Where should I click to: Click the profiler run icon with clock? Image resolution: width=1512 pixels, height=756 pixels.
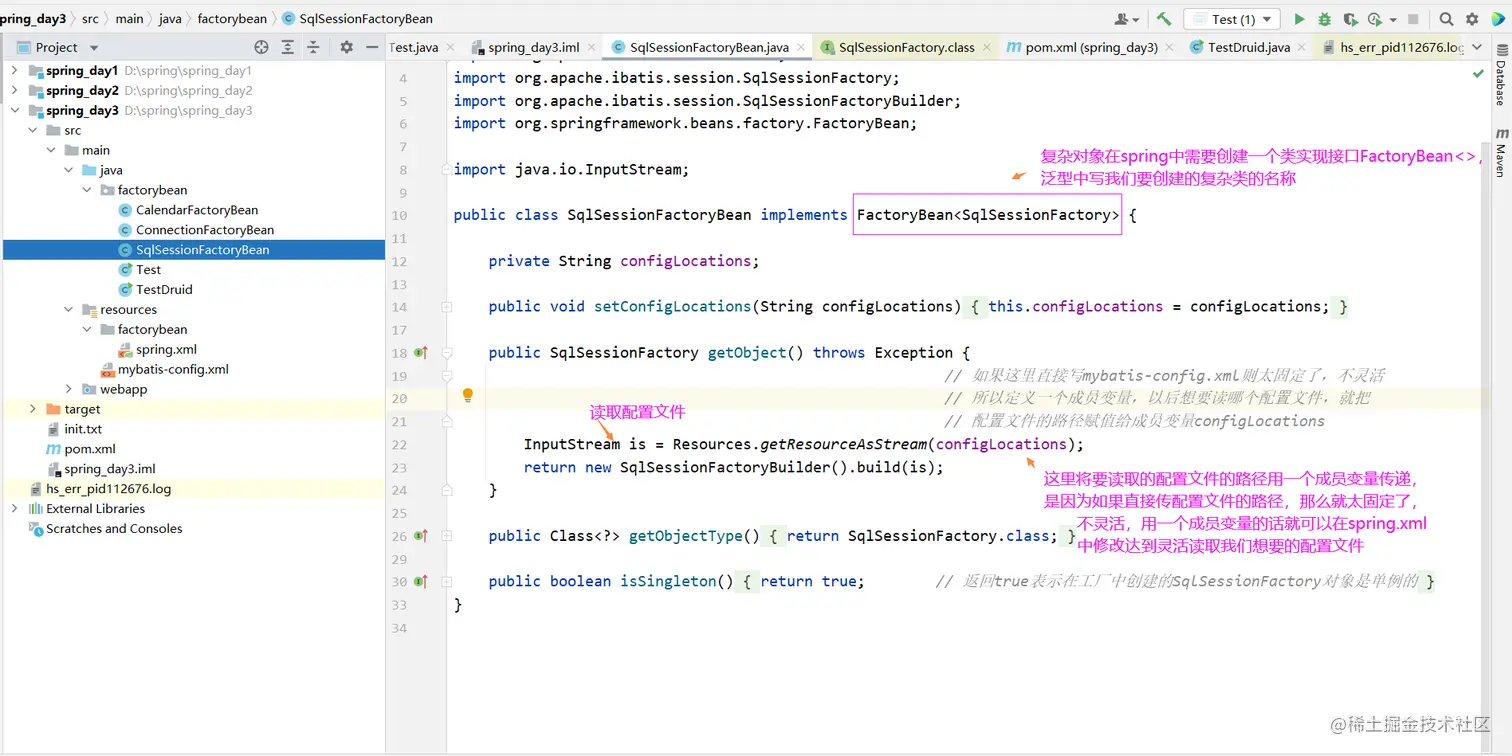(1374, 19)
